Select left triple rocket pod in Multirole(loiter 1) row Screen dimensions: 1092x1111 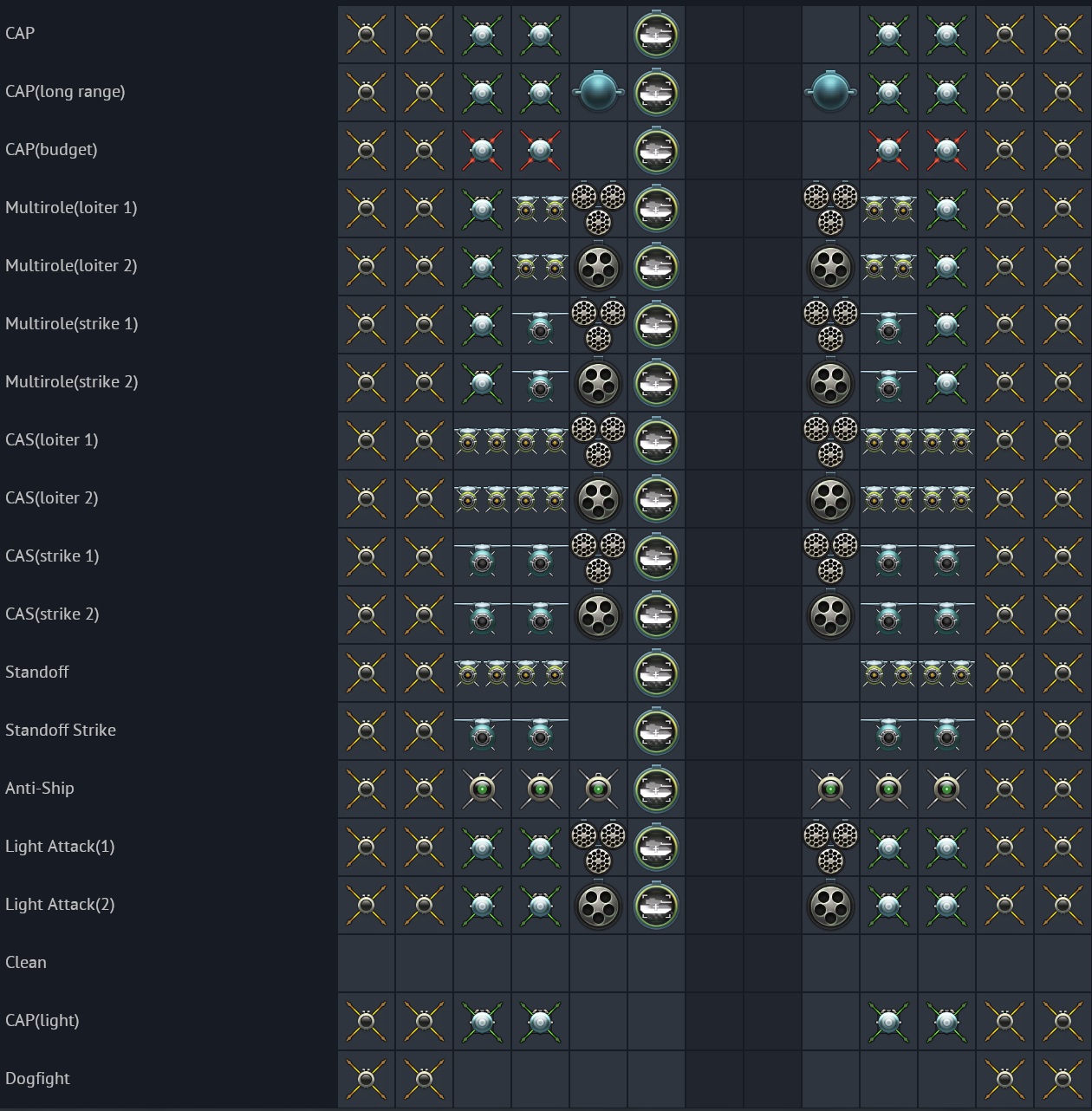(598, 208)
